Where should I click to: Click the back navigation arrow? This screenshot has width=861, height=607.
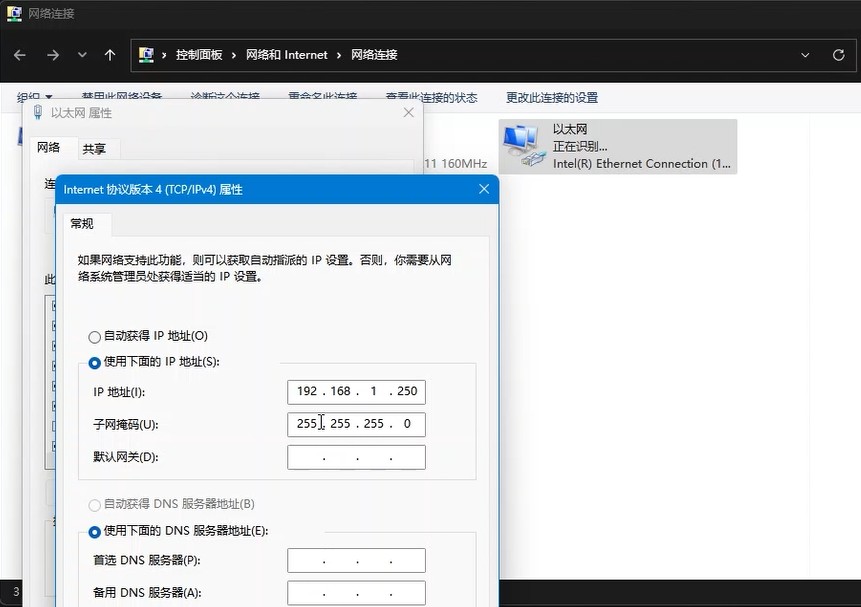click(19, 55)
